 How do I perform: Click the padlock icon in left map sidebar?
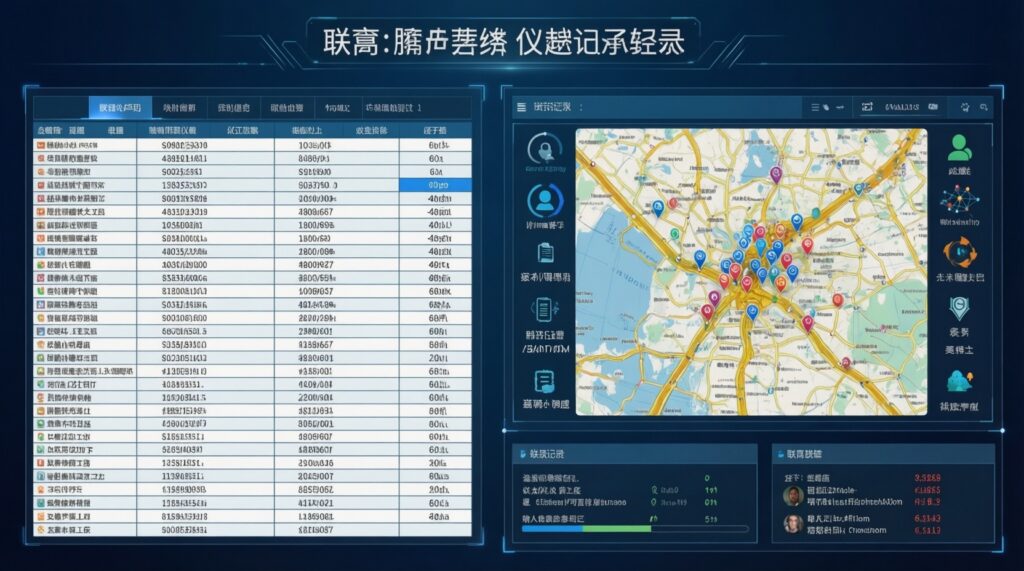point(545,150)
